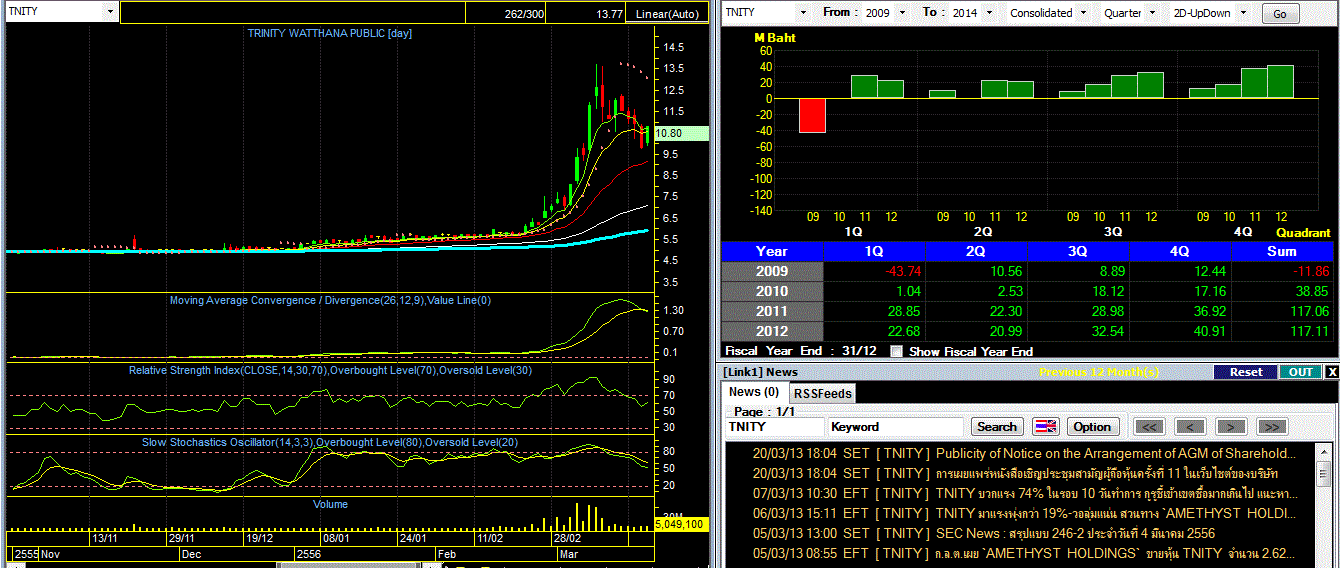Image resolution: width=1340 pixels, height=568 pixels.
Task: Click the TNITY symbol field in News search
Action: point(775,426)
